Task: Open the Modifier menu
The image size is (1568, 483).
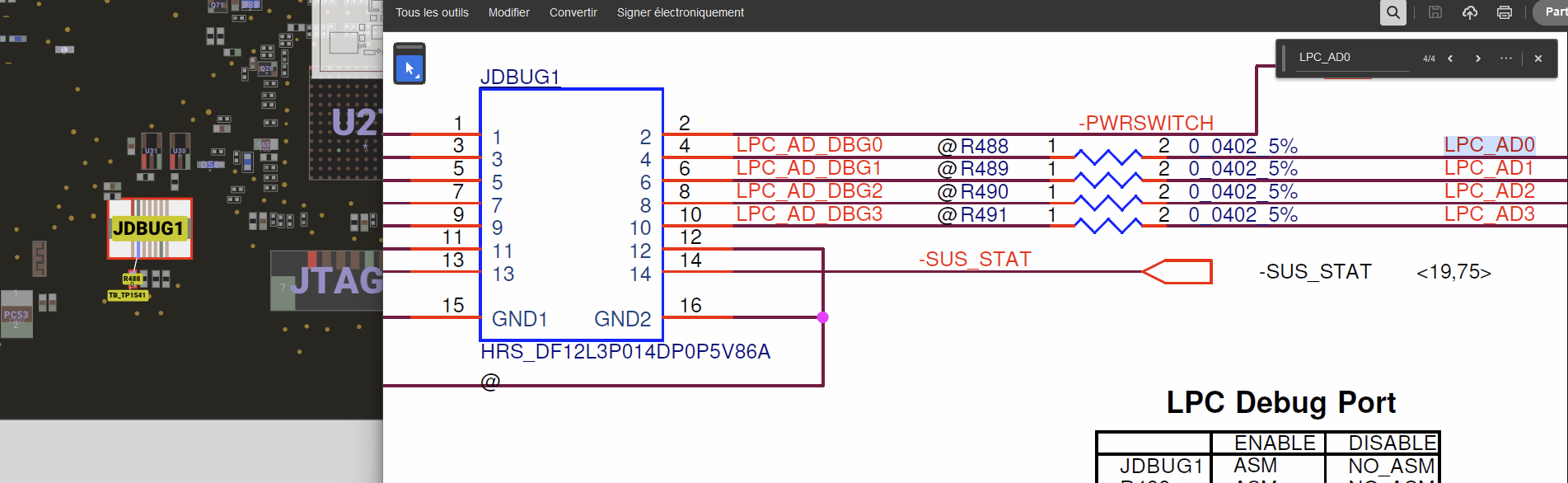Action: point(509,12)
